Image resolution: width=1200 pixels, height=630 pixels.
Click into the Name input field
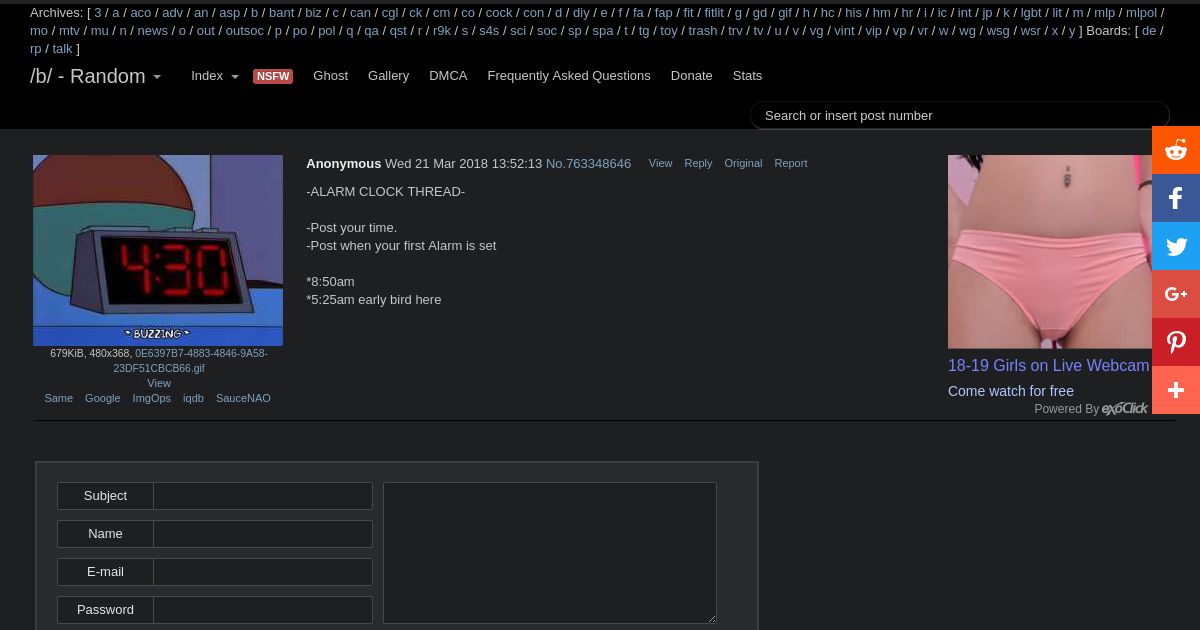point(263,534)
